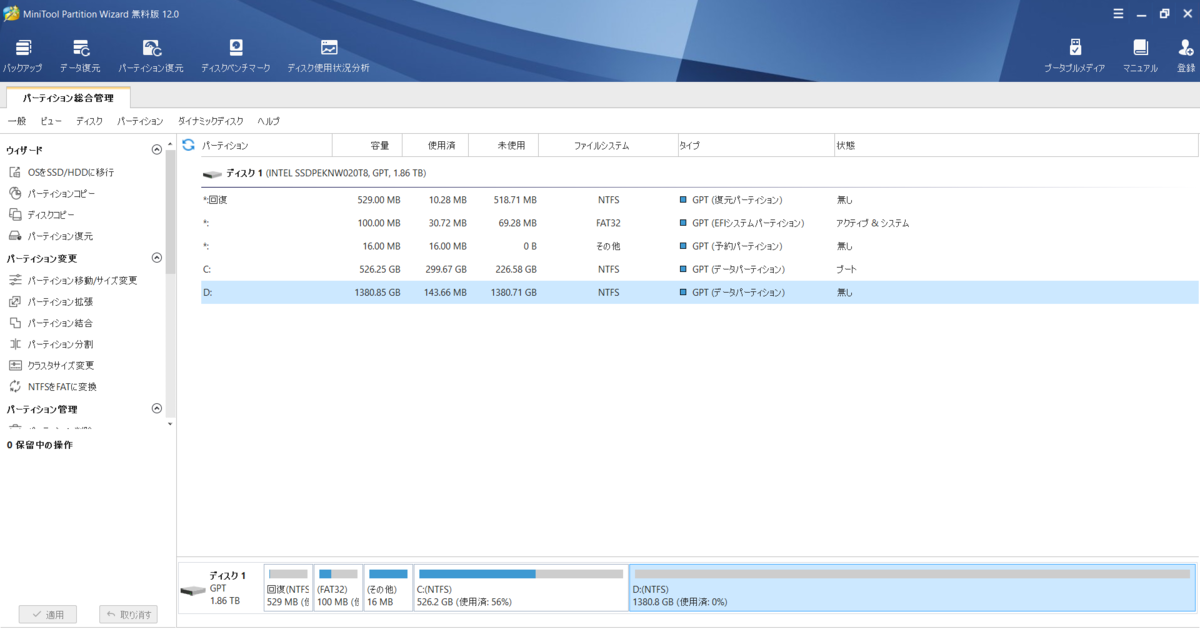Click the (FAT32) 100 MB block in disk map
Screen dimensions: 1200x644
coord(338,588)
